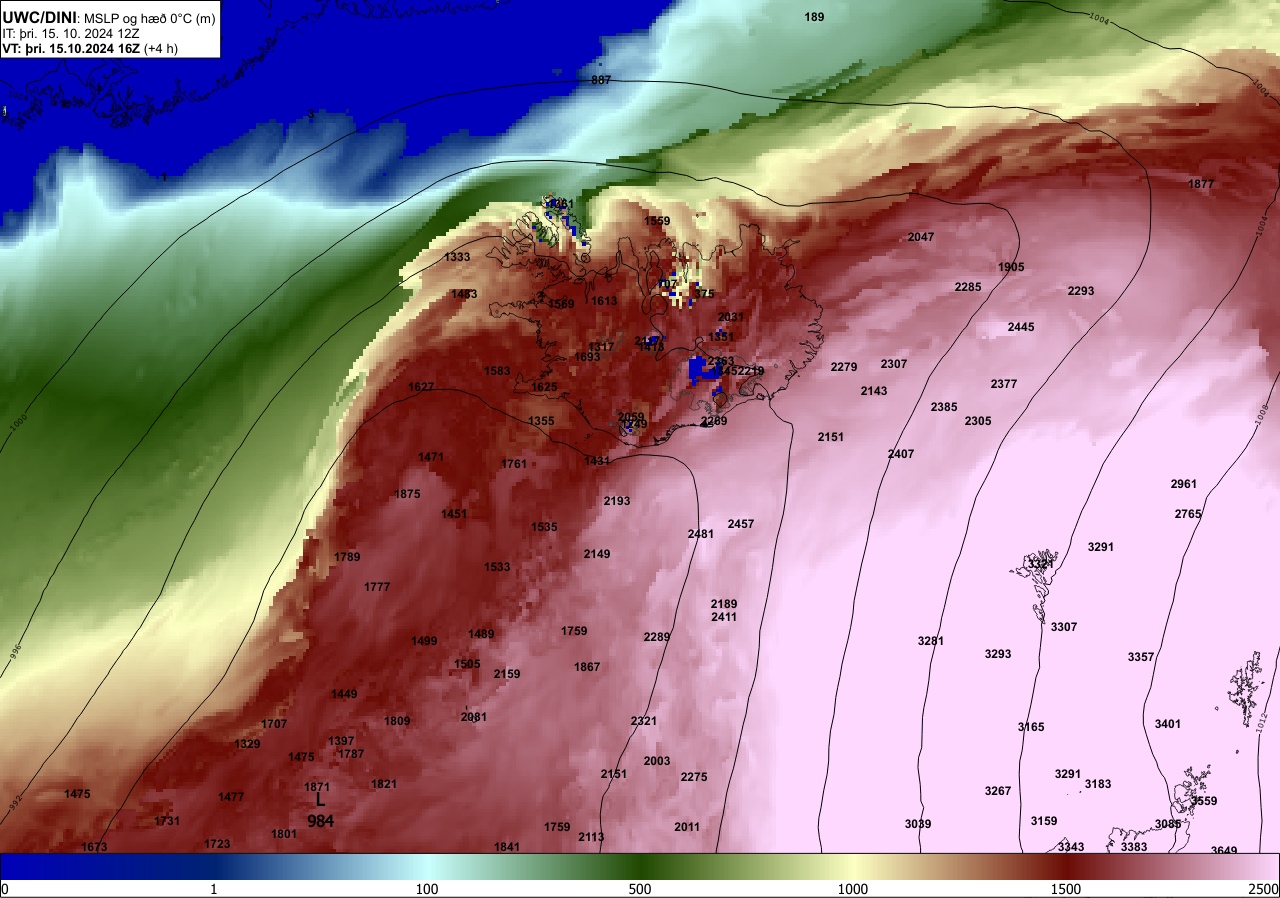
Task: Click the 1867 height value
Action: pos(587,667)
